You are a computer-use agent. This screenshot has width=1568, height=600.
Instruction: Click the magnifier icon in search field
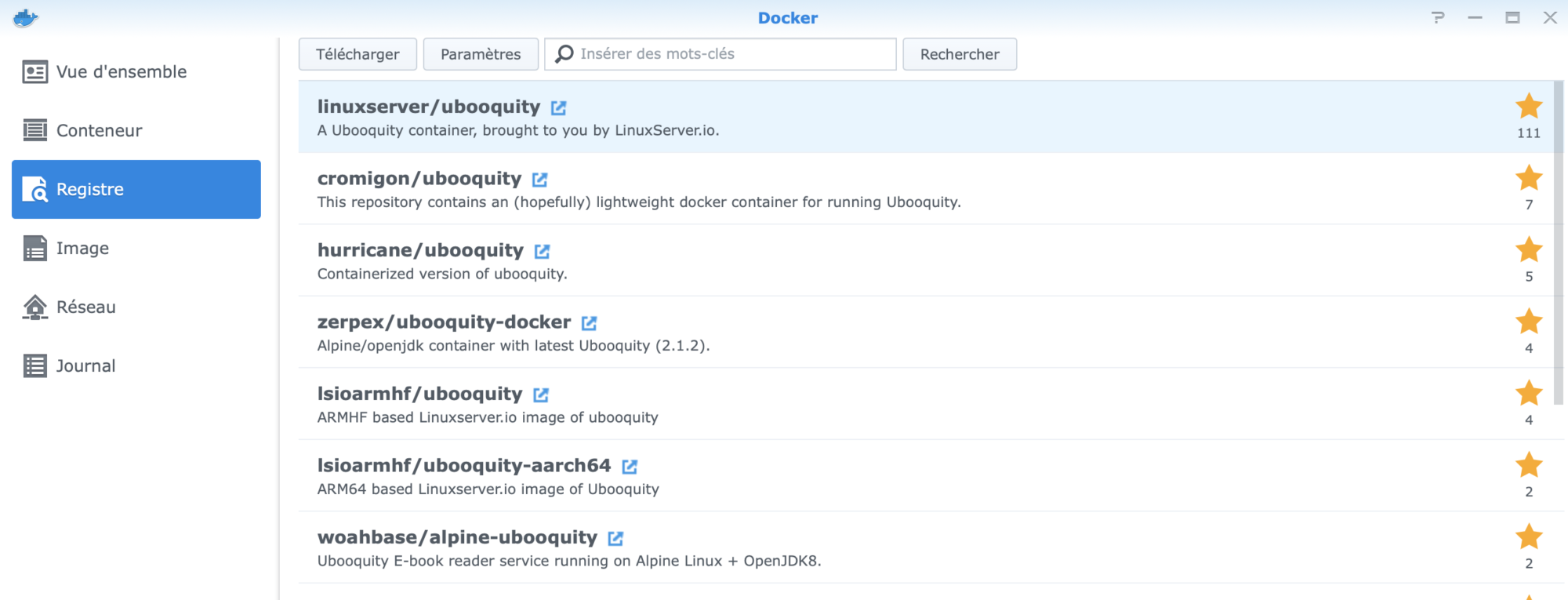click(564, 54)
